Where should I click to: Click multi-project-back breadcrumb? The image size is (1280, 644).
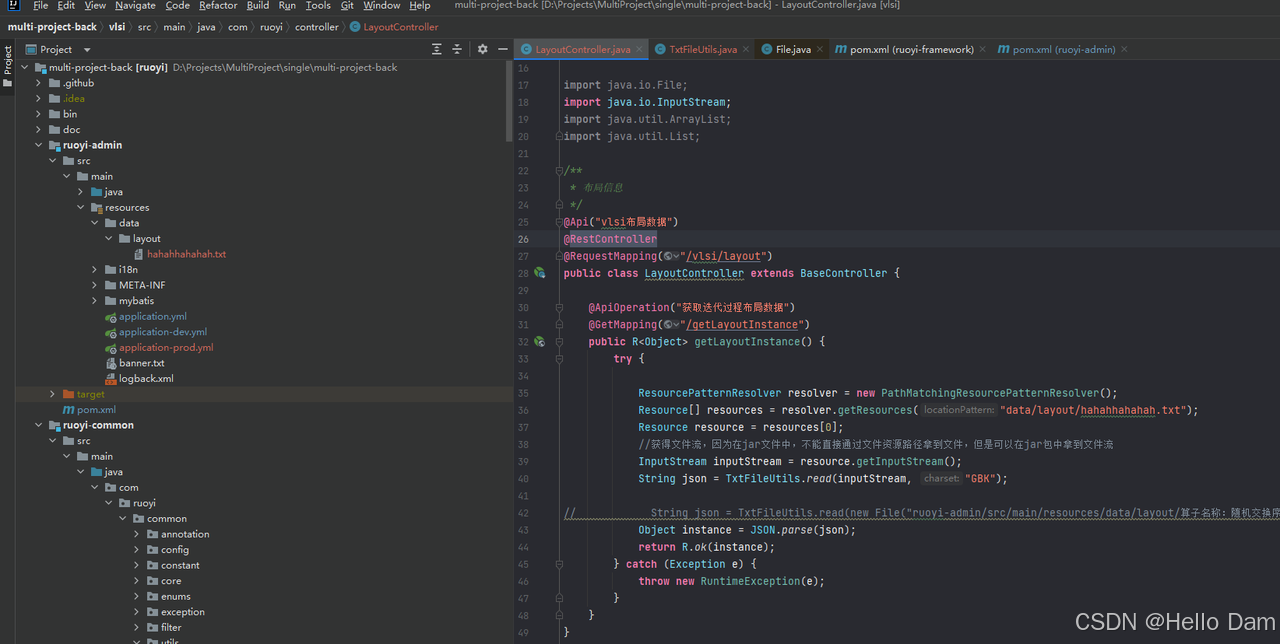[x=52, y=27]
